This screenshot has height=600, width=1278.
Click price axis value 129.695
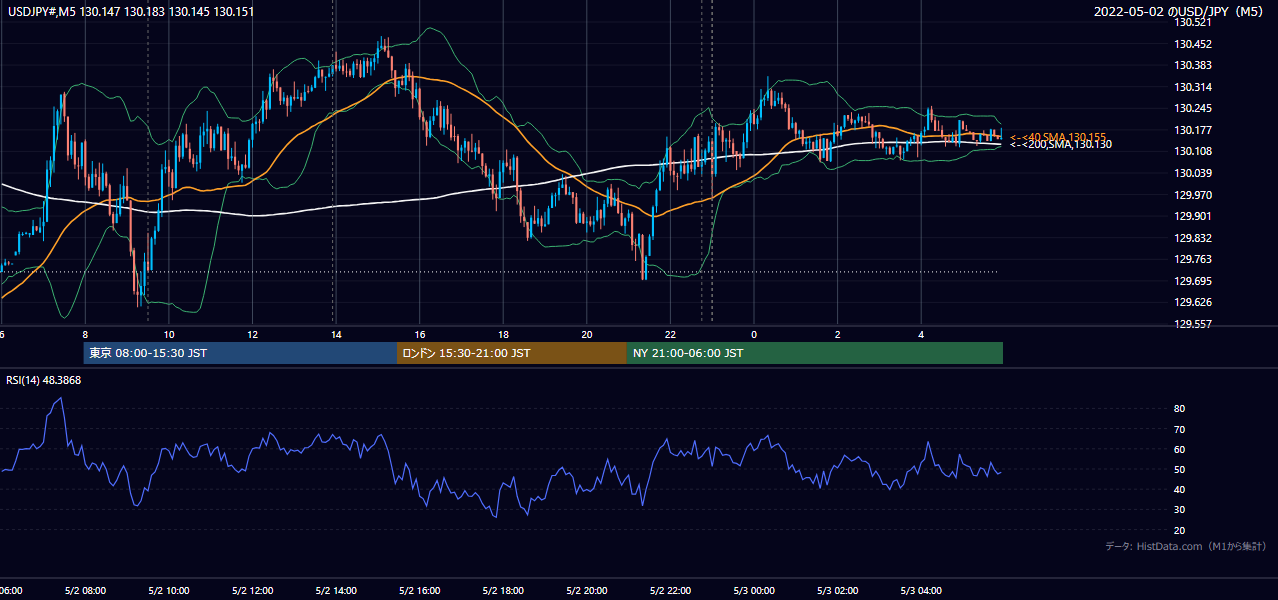coord(1195,281)
